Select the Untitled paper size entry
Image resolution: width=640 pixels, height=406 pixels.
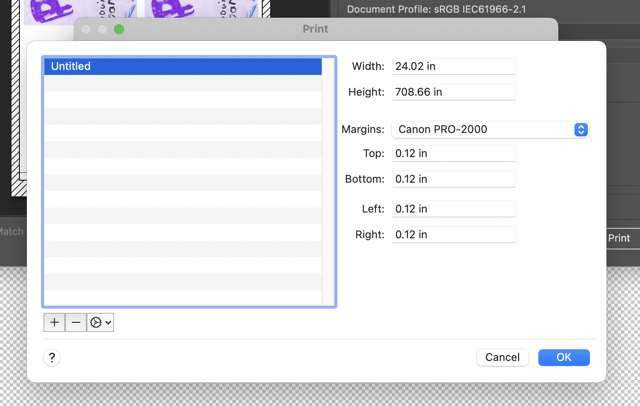tap(182, 67)
